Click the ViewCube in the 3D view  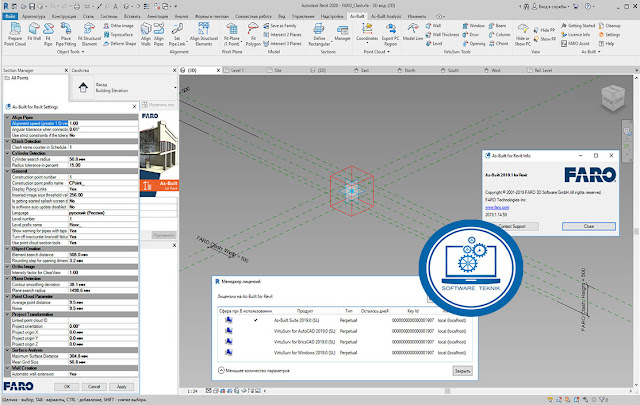(613, 98)
